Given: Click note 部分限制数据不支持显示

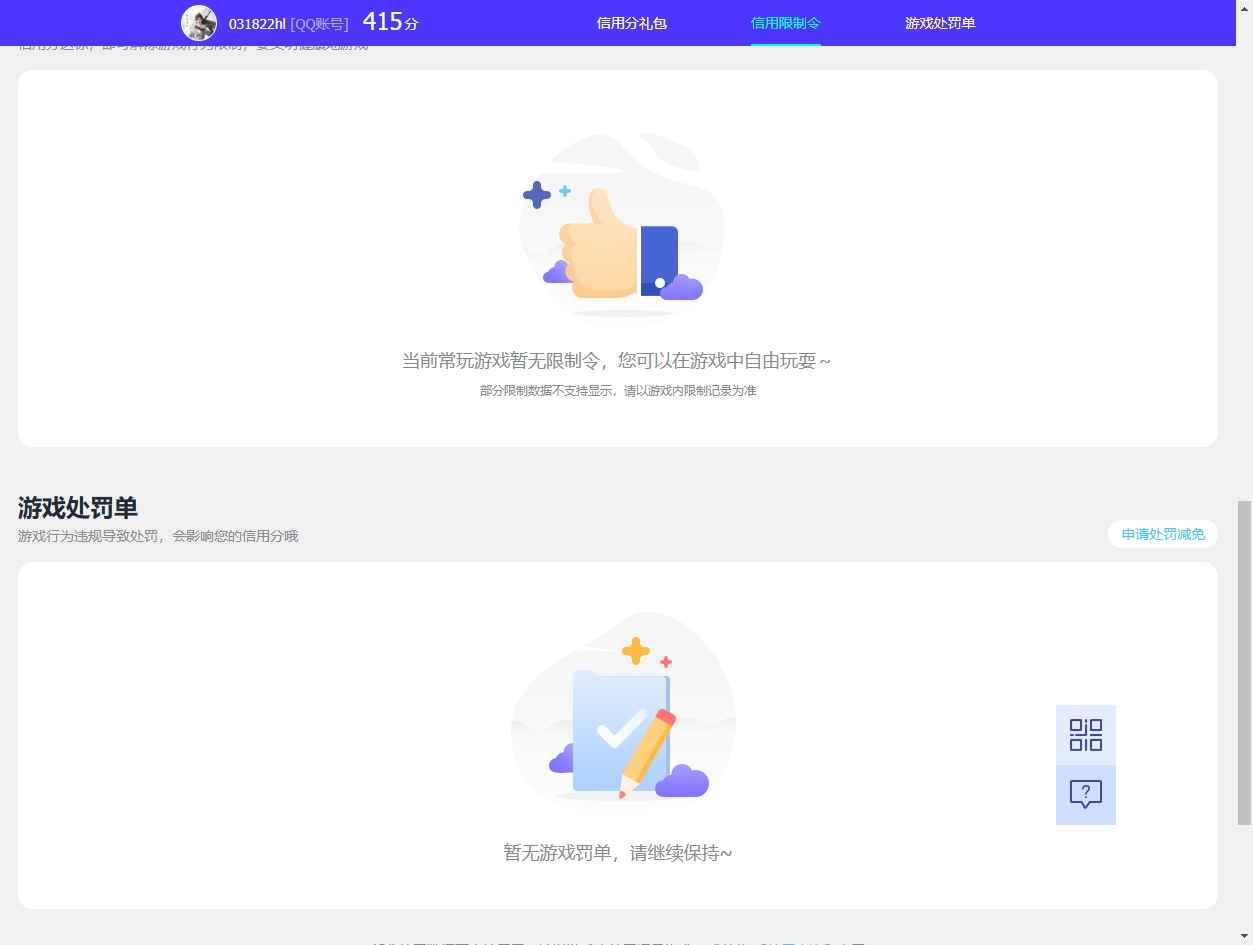Looking at the screenshot, I should (x=547, y=391).
